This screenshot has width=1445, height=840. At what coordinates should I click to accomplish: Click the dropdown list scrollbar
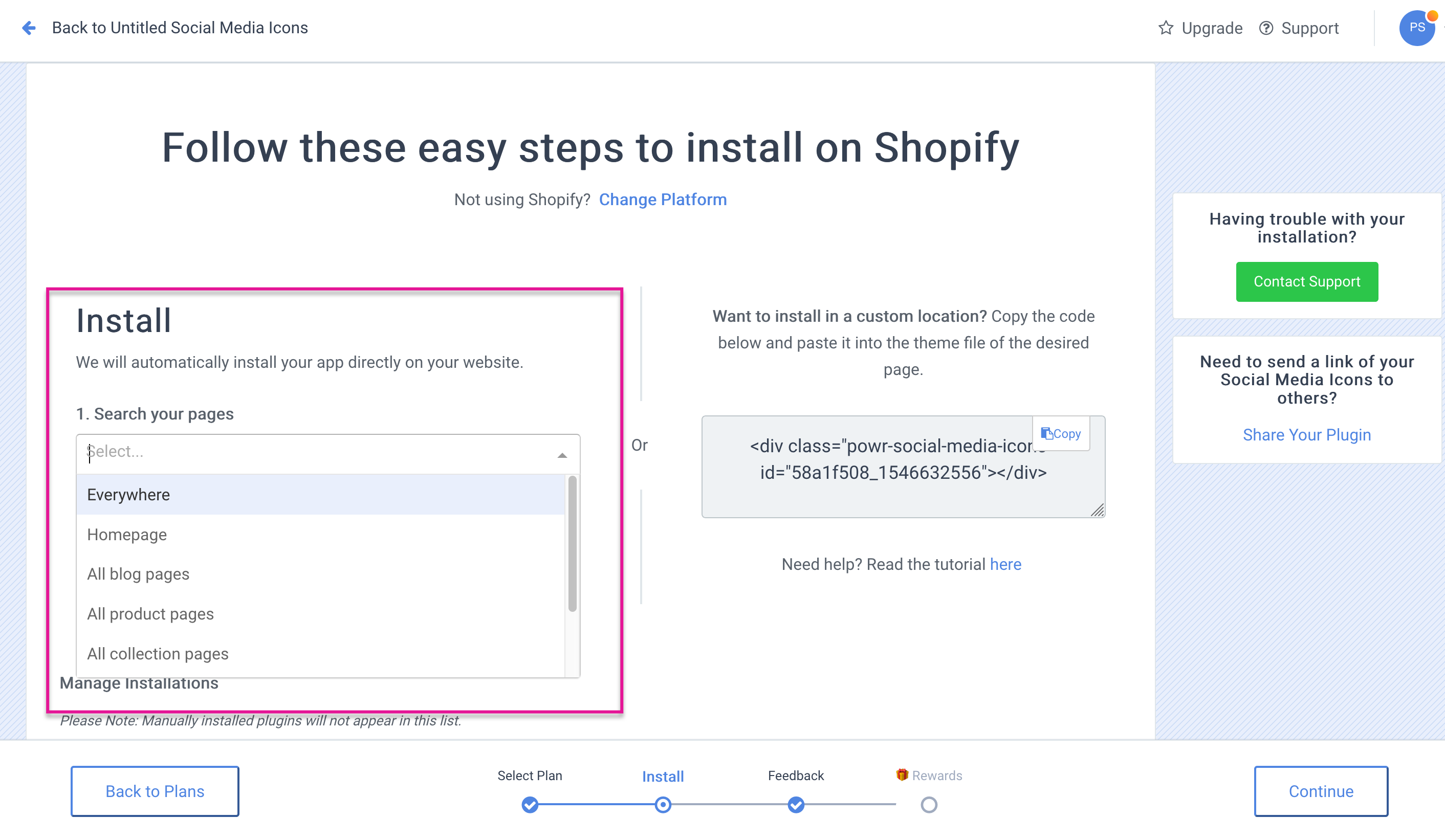tap(572, 544)
